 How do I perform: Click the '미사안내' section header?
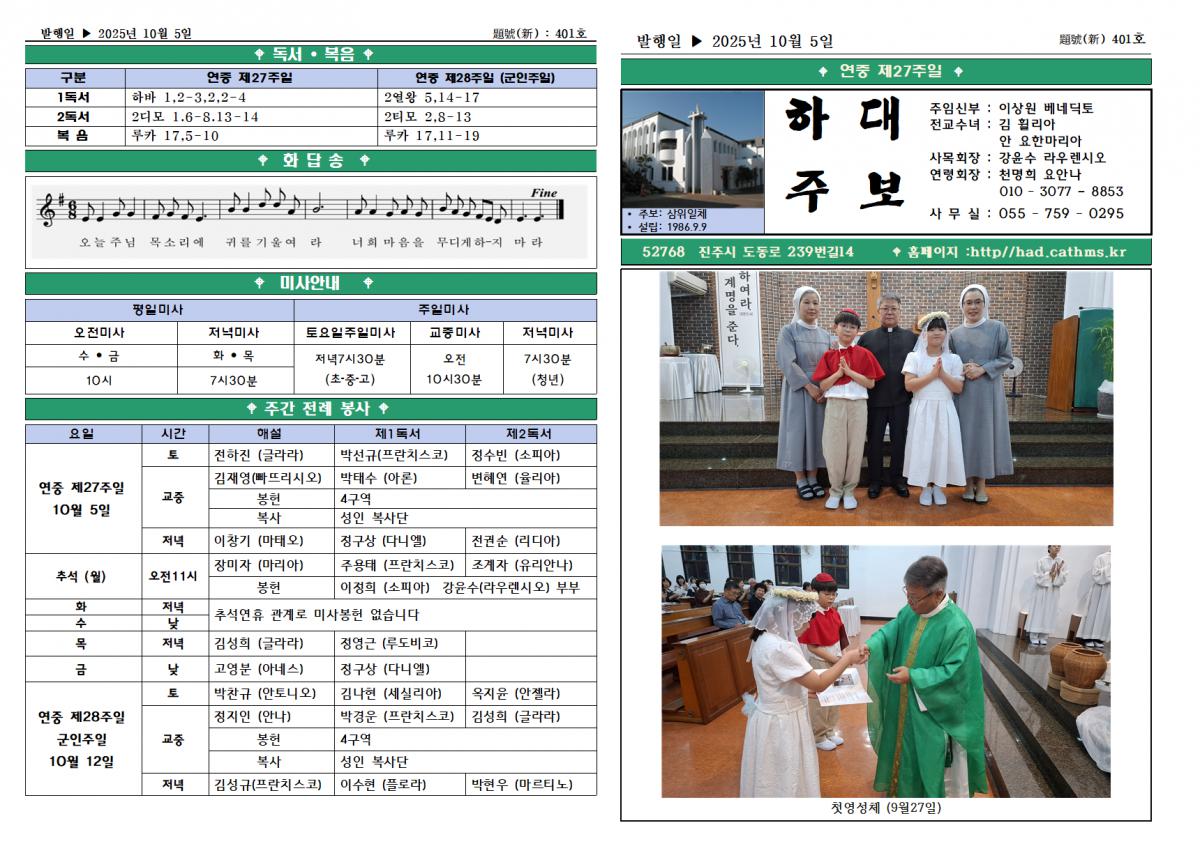311,284
